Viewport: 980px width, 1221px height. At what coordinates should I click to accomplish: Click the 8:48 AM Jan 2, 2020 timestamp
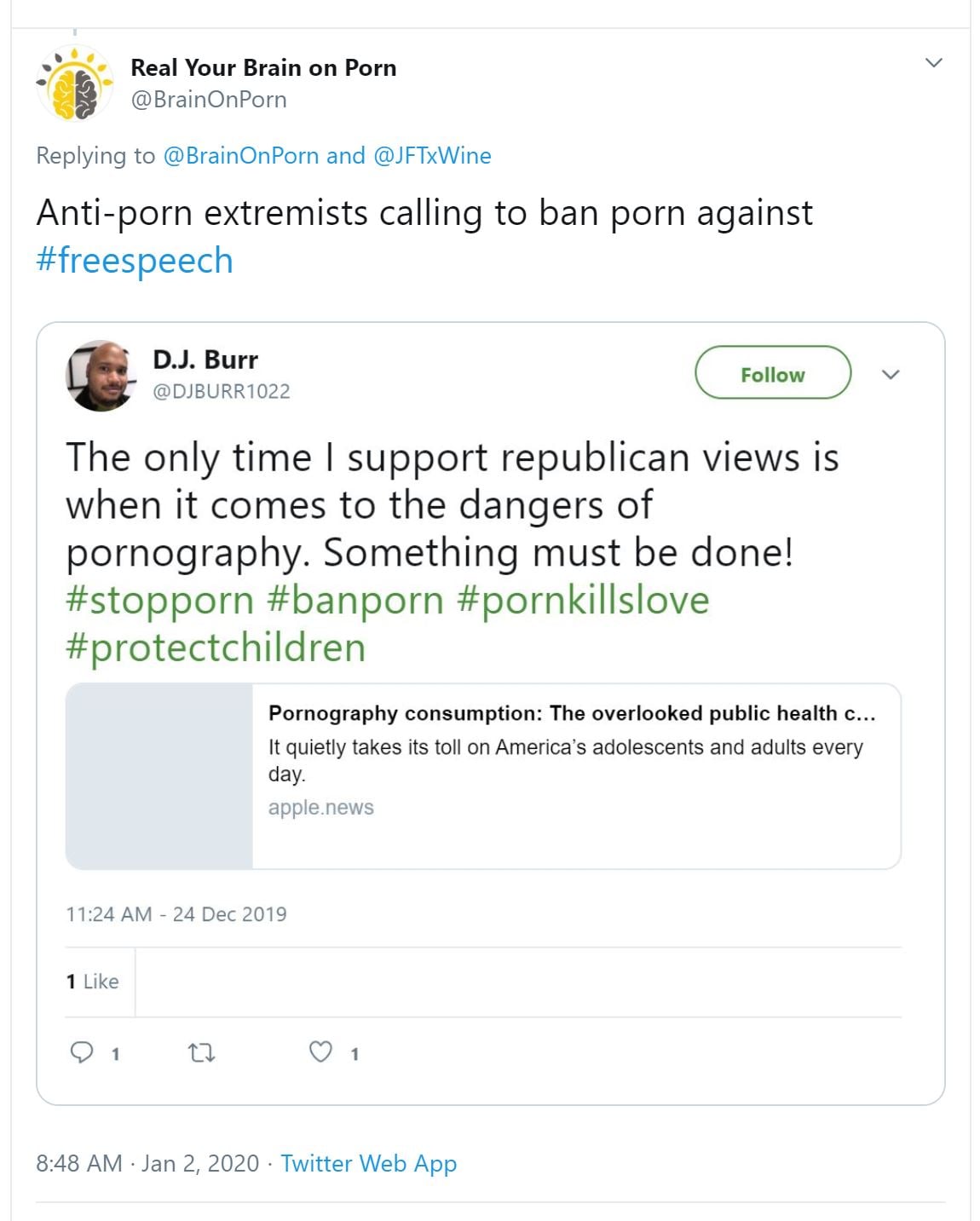pos(147,1163)
